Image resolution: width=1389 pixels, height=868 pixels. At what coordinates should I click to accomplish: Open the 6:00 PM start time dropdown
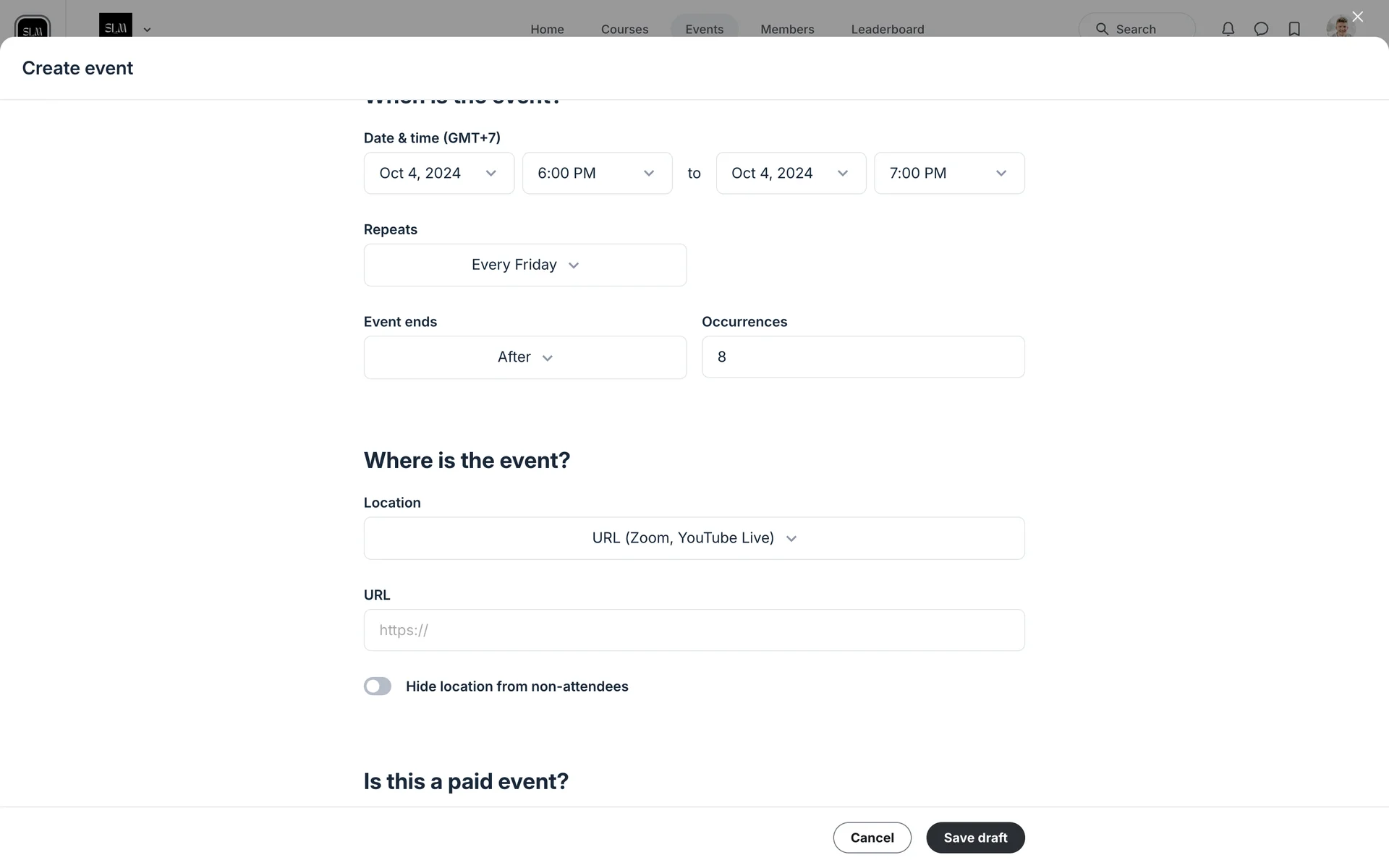[597, 174]
